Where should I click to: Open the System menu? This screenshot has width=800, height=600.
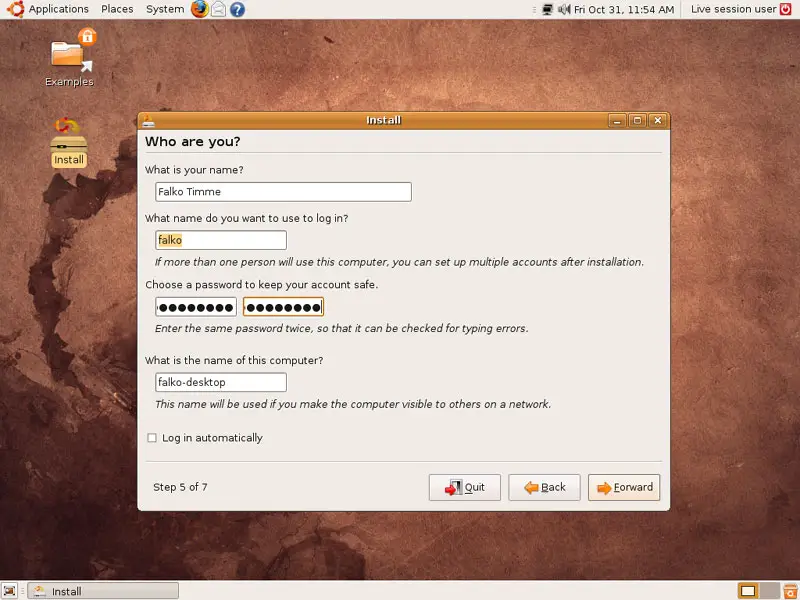tap(165, 9)
